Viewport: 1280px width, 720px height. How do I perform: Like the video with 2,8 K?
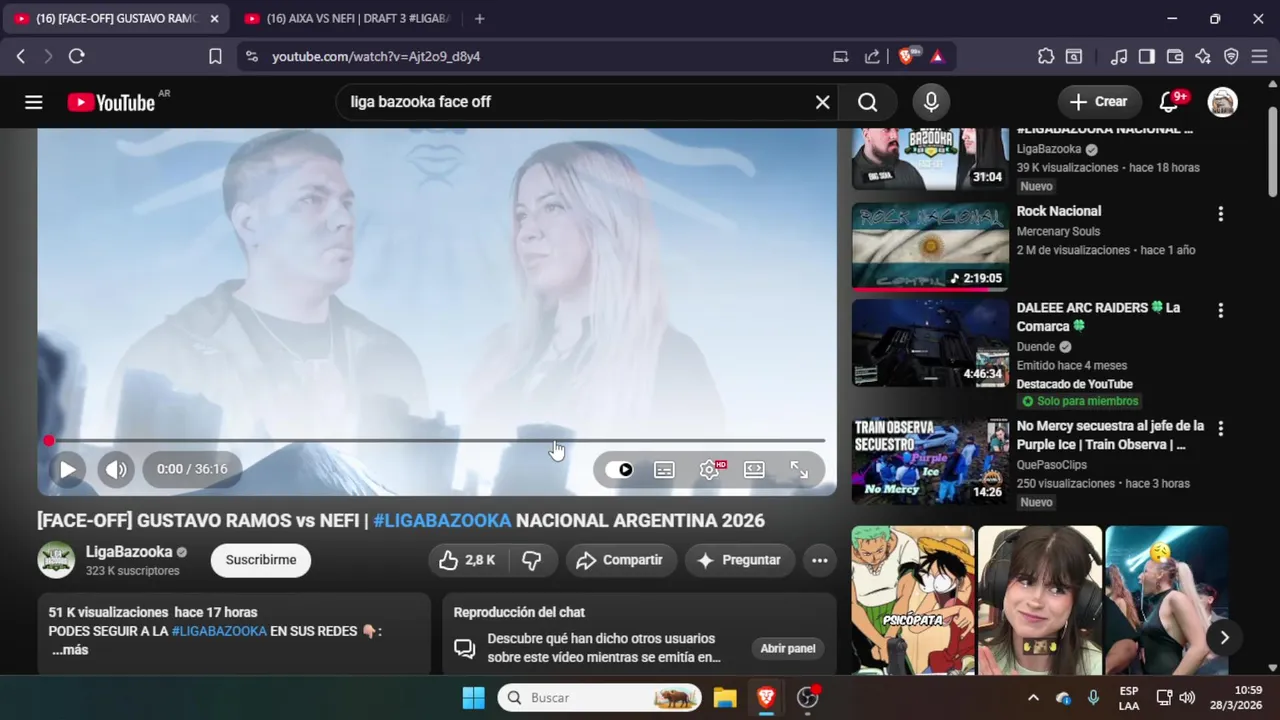[x=467, y=560]
